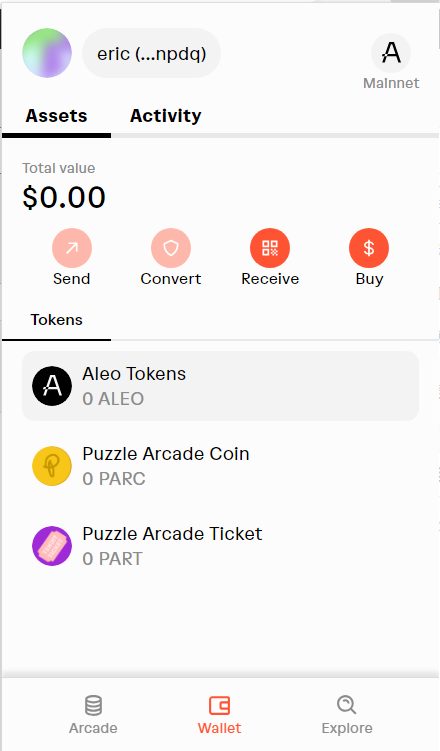Select the Assets tab
This screenshot has height=751, width=440.
click(56, 116)
